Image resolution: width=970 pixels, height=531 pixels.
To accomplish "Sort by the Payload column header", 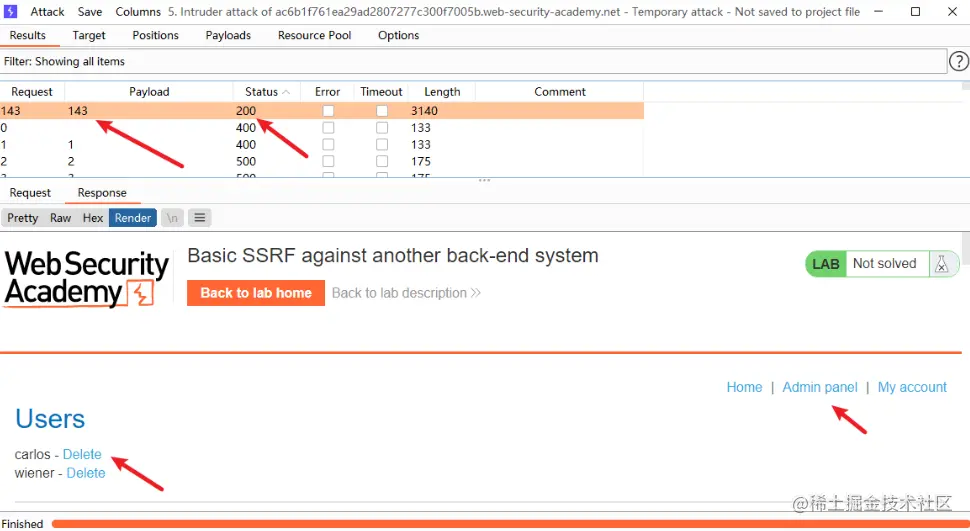I will click(x=148, y=92).
